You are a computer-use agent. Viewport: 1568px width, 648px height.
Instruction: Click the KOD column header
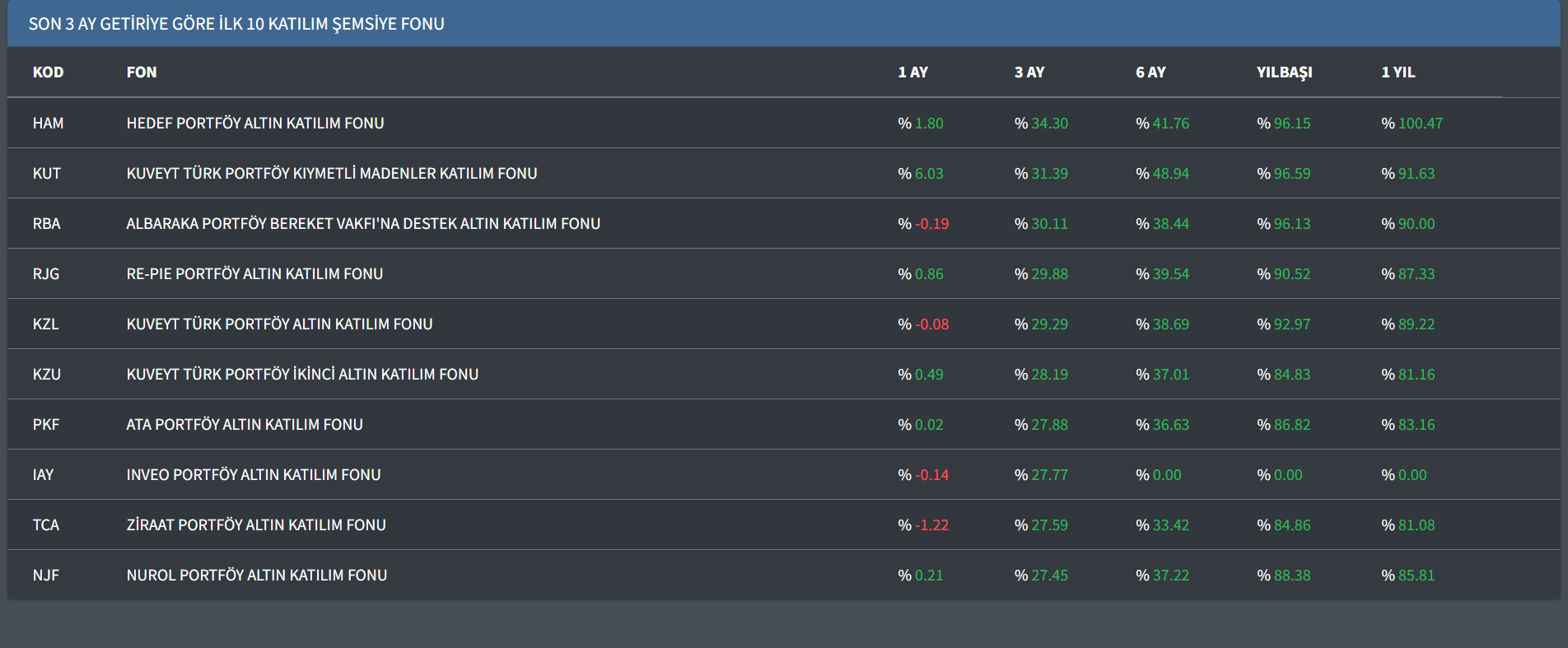tap(48, 72)
